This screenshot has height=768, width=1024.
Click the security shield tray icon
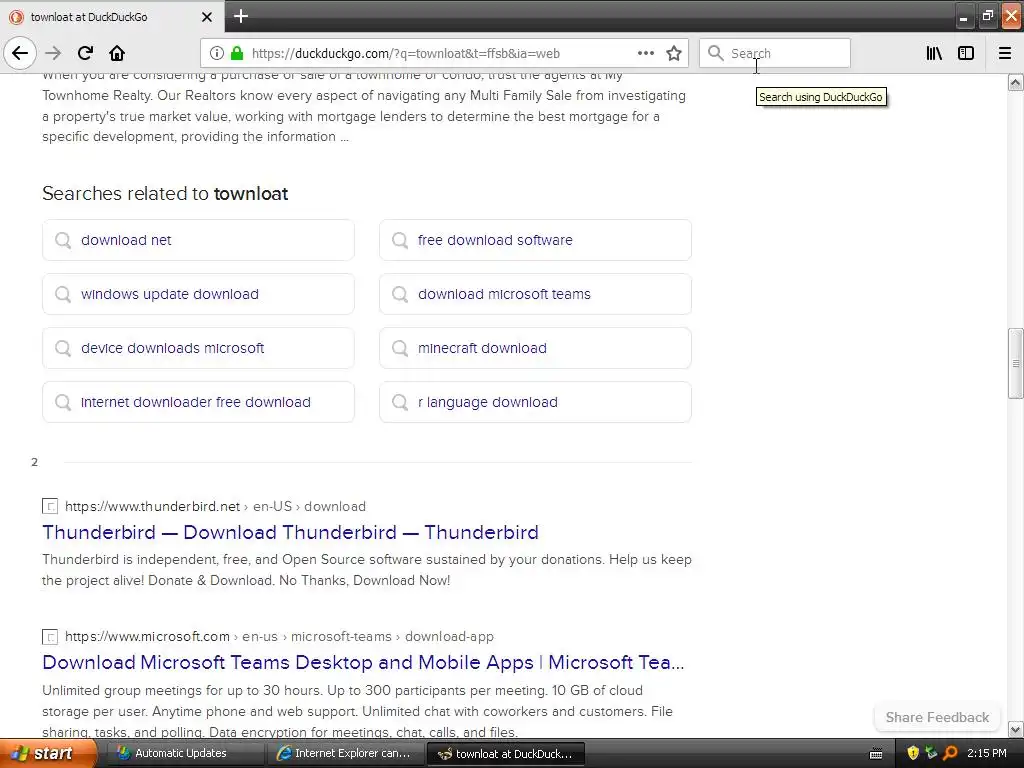pos(913,754)
